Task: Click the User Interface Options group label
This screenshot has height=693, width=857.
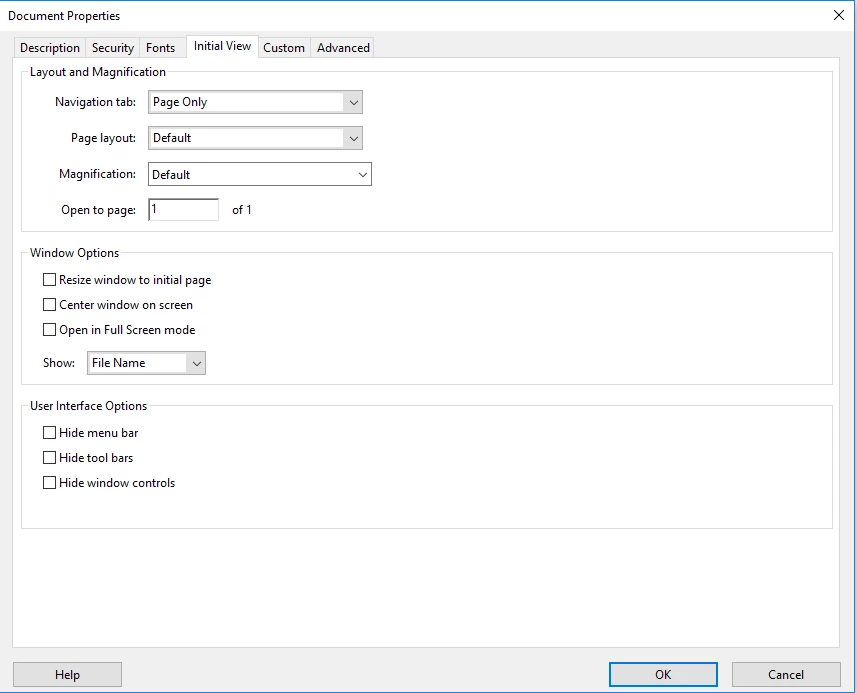Action: tap(89, 406)
